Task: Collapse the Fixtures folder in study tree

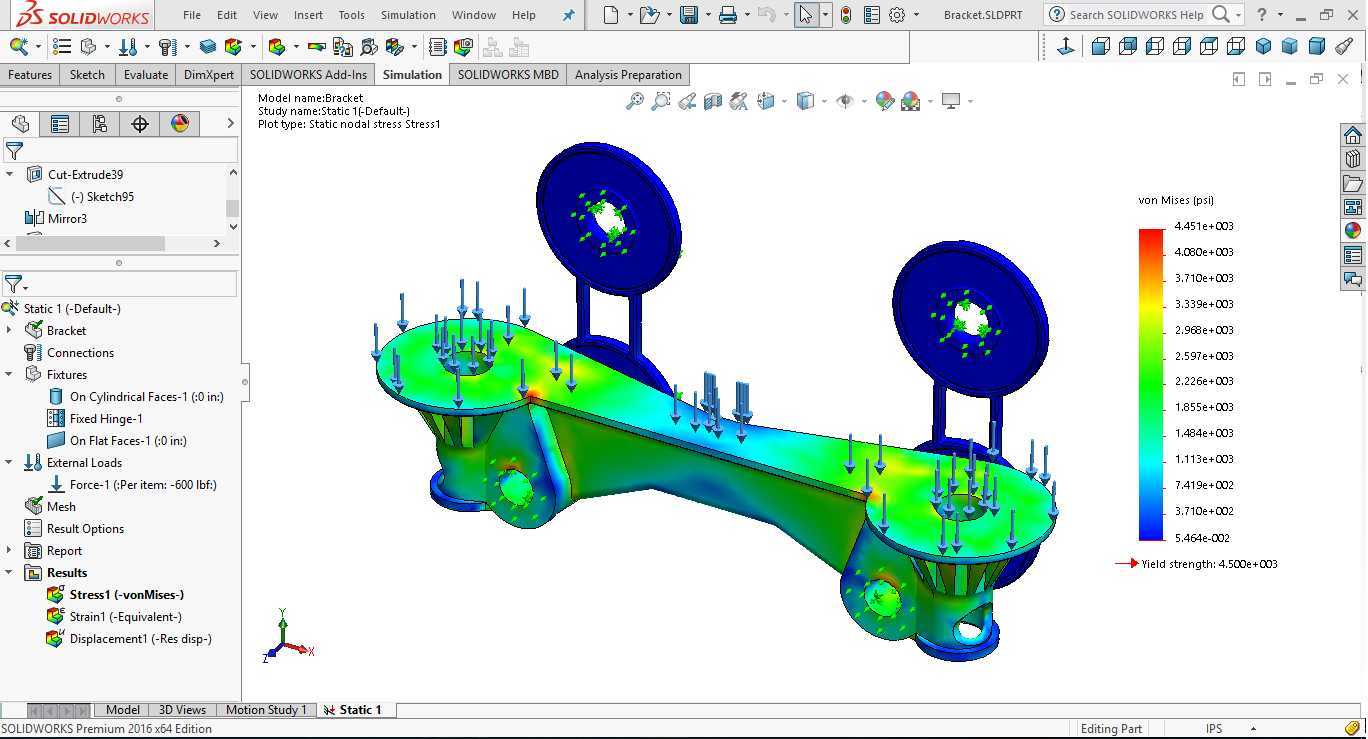Action: click(10, 375)
